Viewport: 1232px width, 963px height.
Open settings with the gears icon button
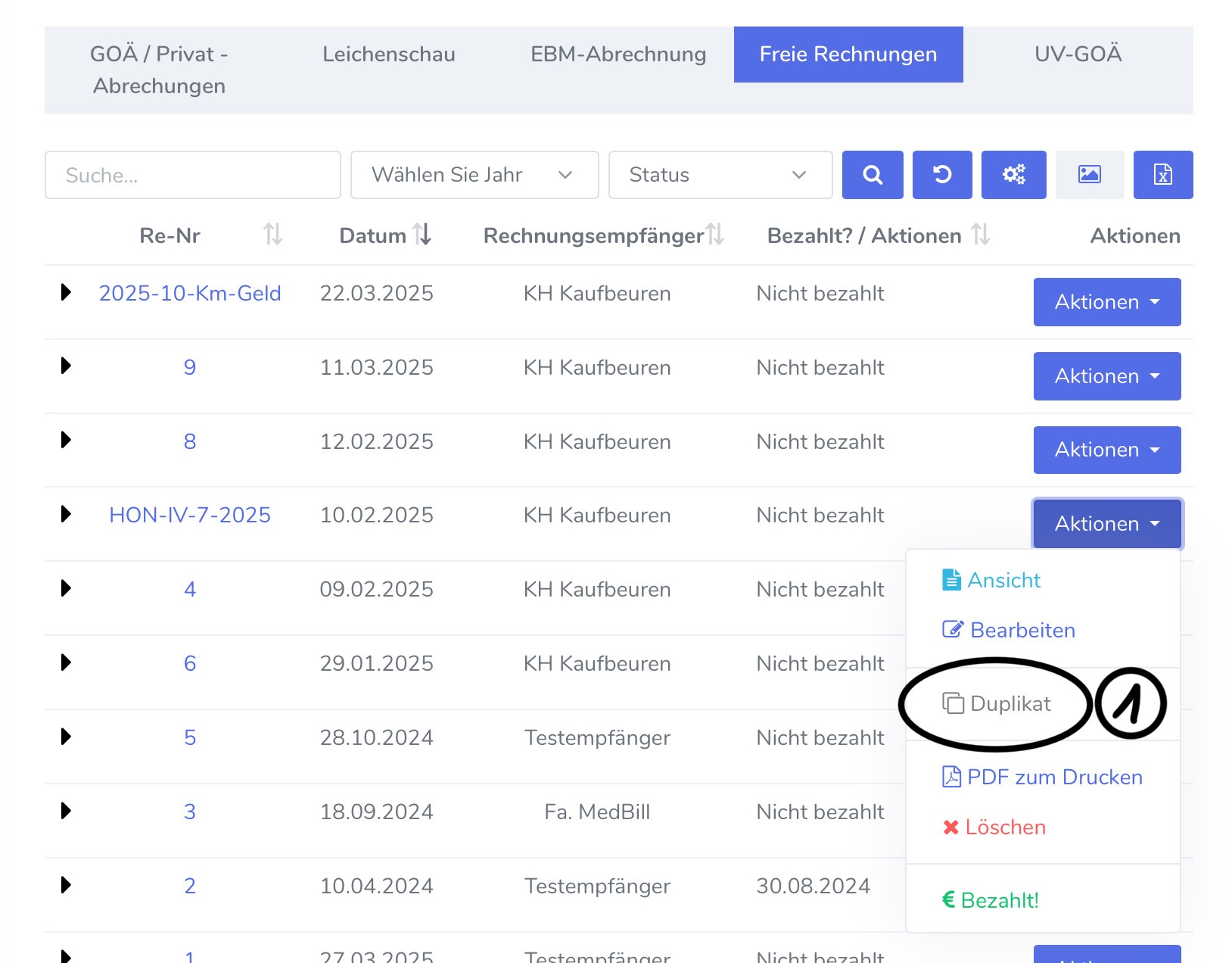pyautogui.click(x=1013, y=175)
